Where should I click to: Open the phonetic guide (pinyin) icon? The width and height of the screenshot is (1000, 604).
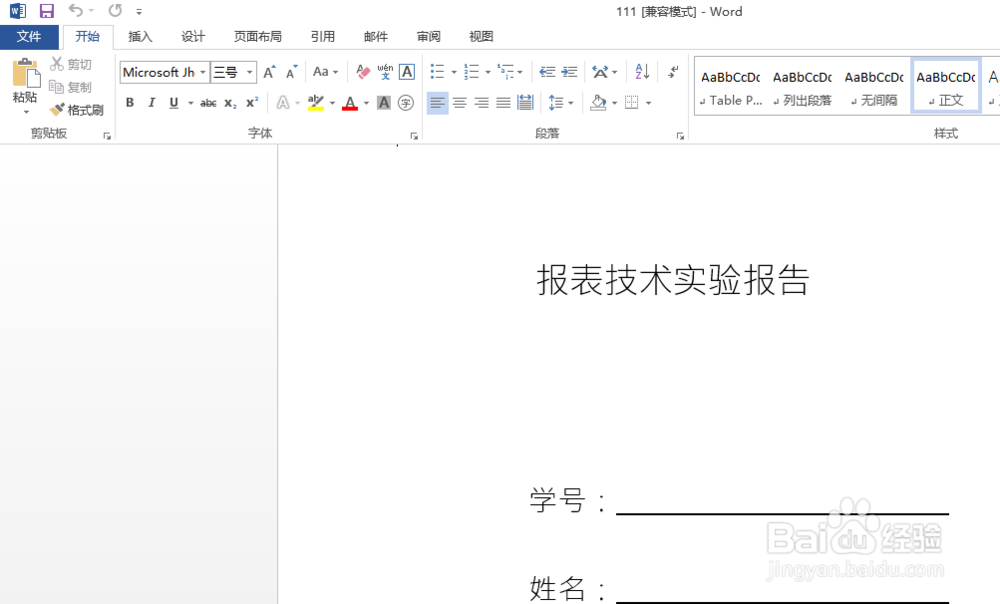click(x=384, y=72)
